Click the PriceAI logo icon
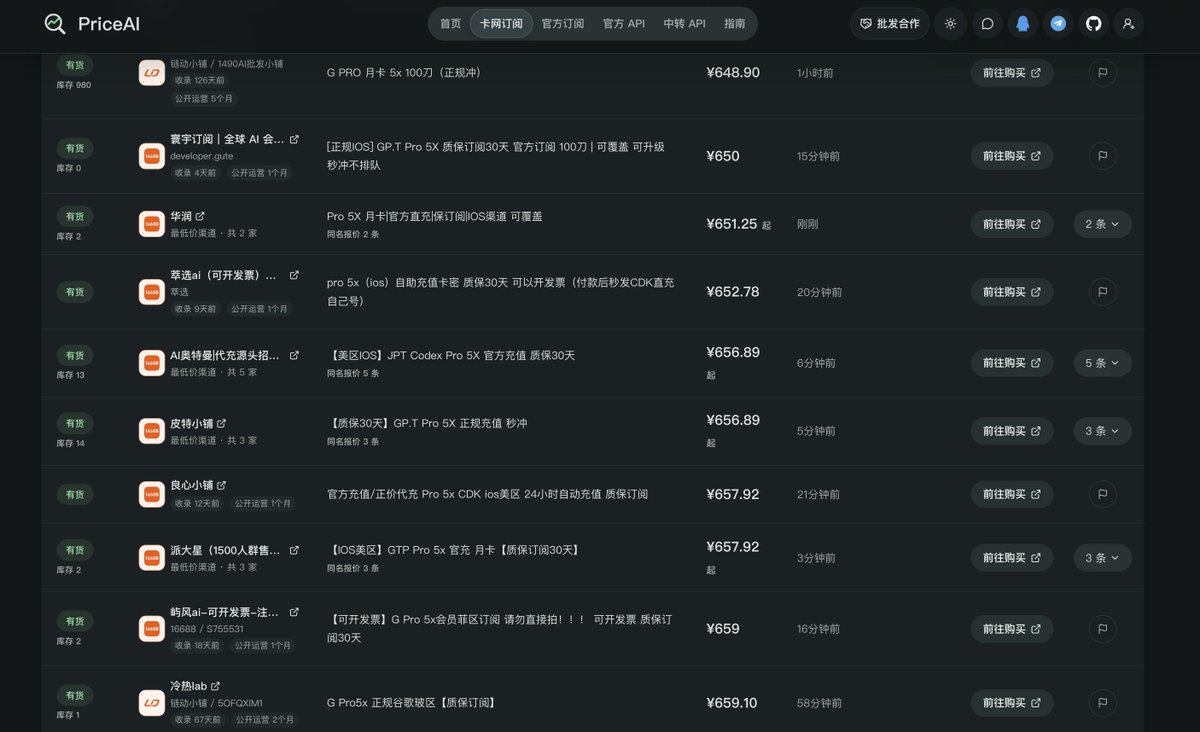 (55, 24)
